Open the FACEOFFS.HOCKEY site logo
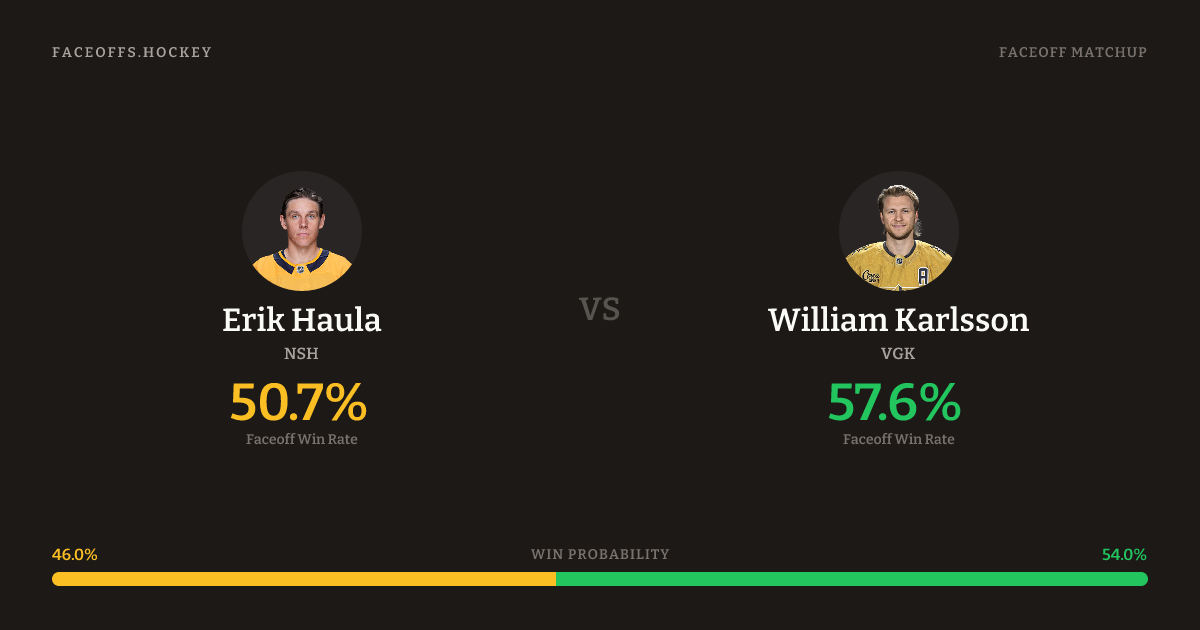 132,52
